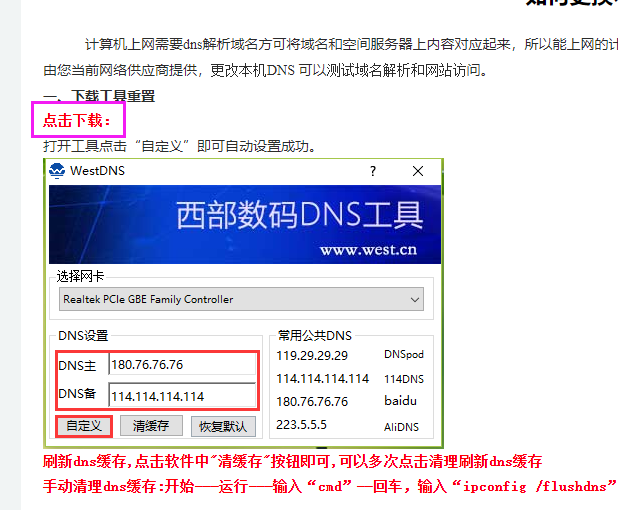Choose 119.29.29.29 from the public DNS list
The height and width of the screenshot is (510, 618).
(x=312, y=355)
